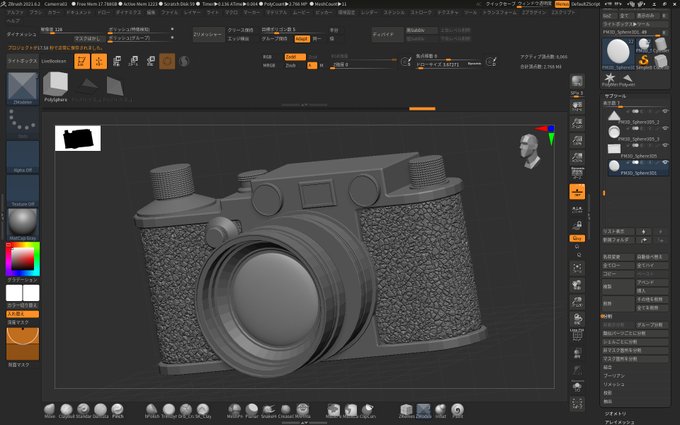Toggle eye visibility for PM3D_Sphere3D5_2 subtool

[x=665, y=112]
